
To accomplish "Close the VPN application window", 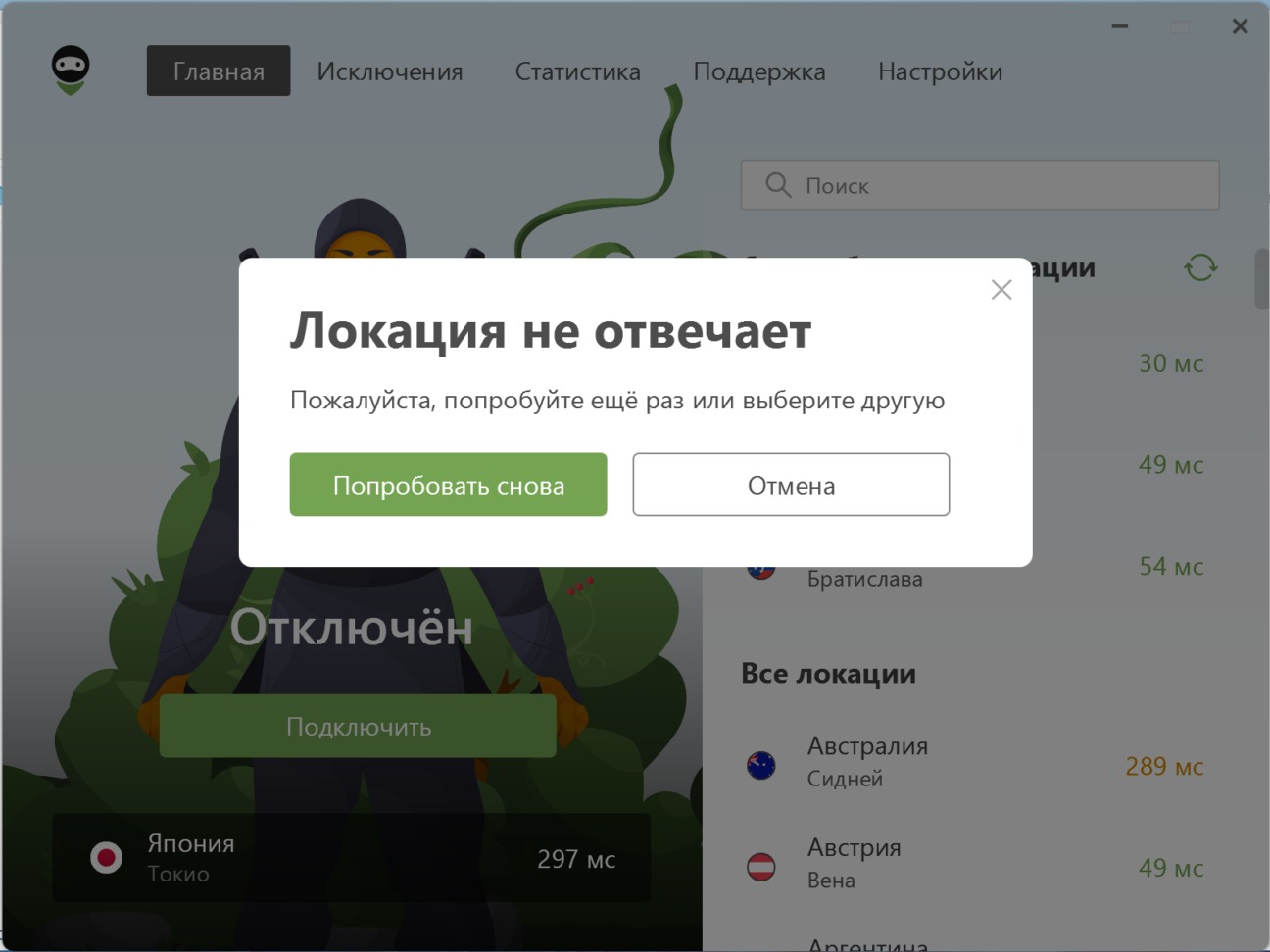I will pos(1240,26).
